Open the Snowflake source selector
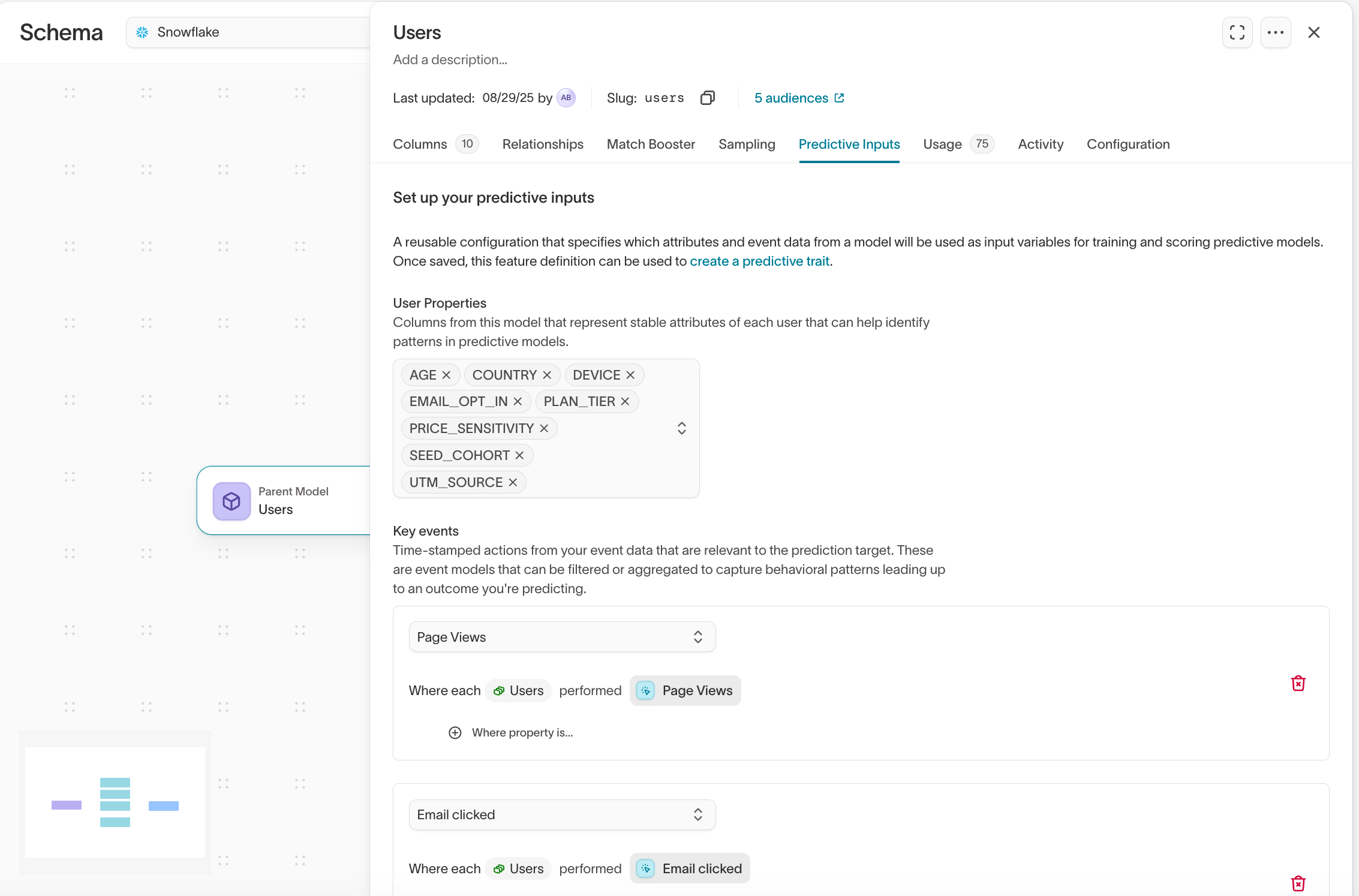Viewport: 1359px width, 896px height. [x=248, y=32]
